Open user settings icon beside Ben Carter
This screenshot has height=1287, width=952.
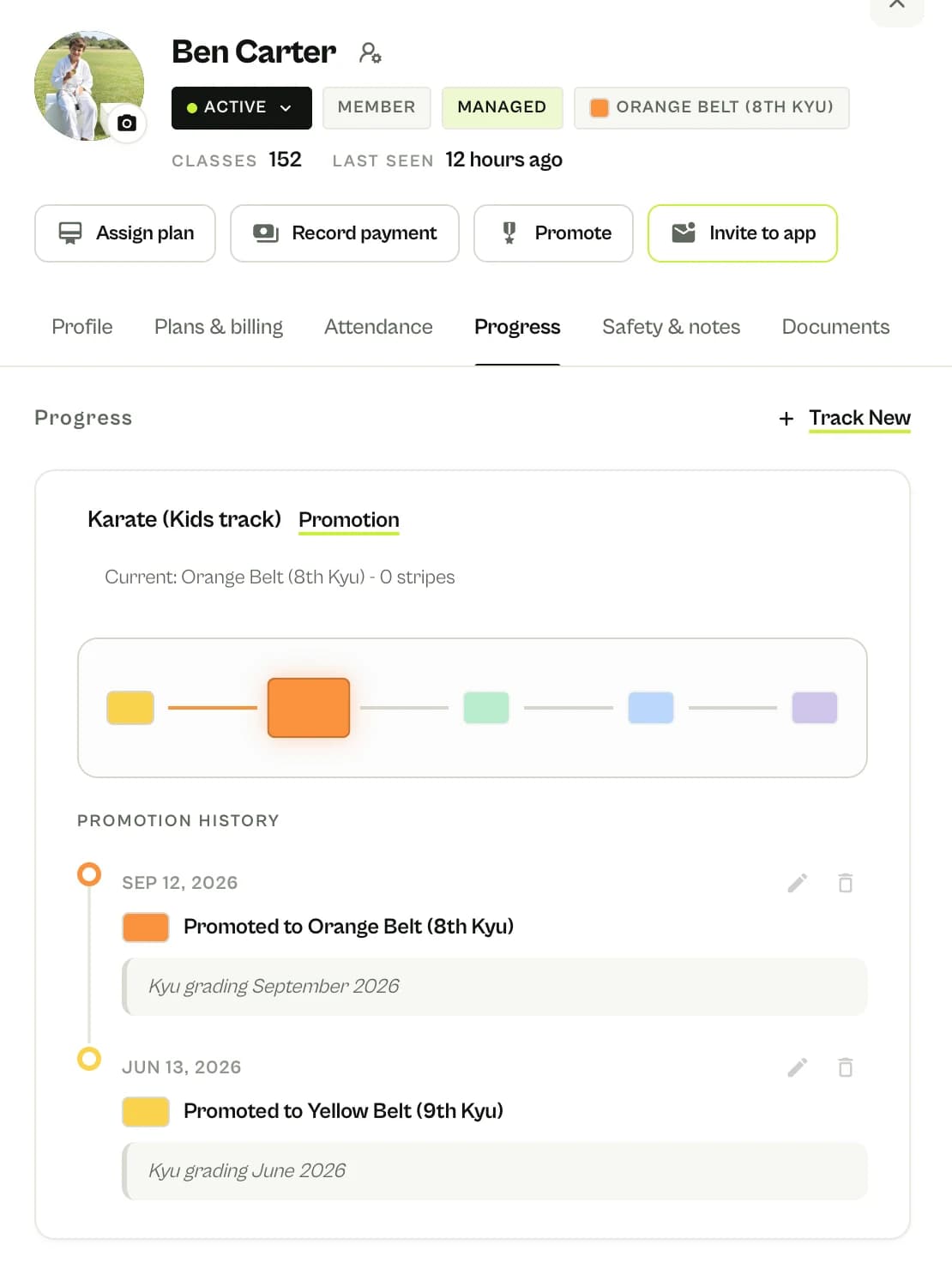coord(370,53)
